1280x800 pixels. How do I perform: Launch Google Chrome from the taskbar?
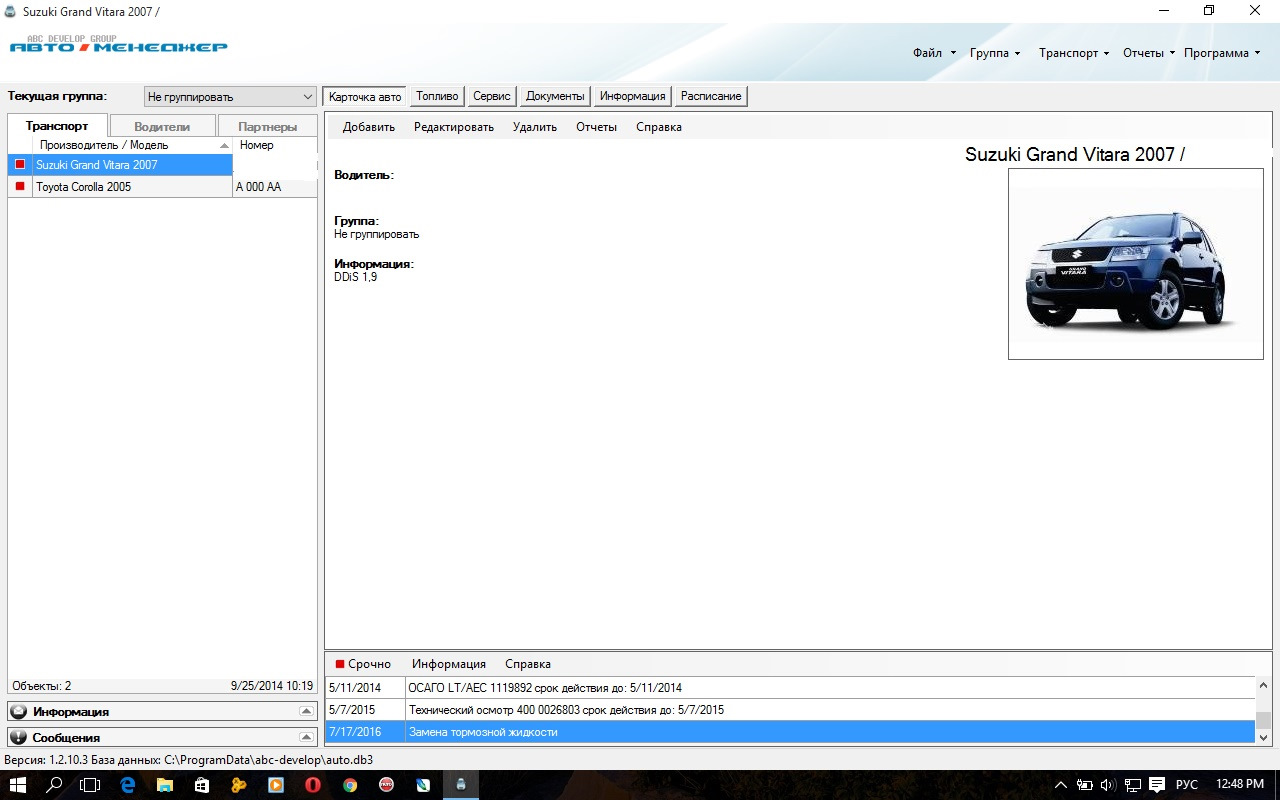tap(349, 784)
